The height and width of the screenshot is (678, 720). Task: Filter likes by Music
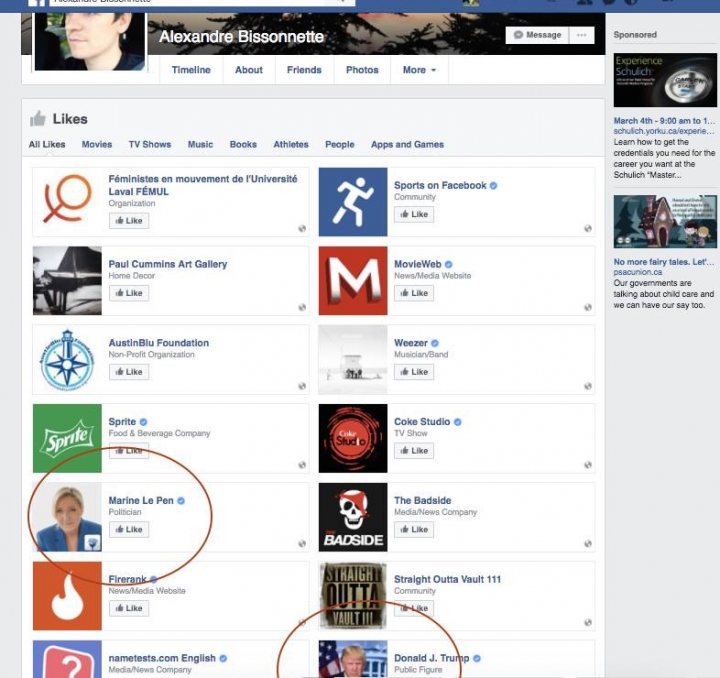pos(200,144)
